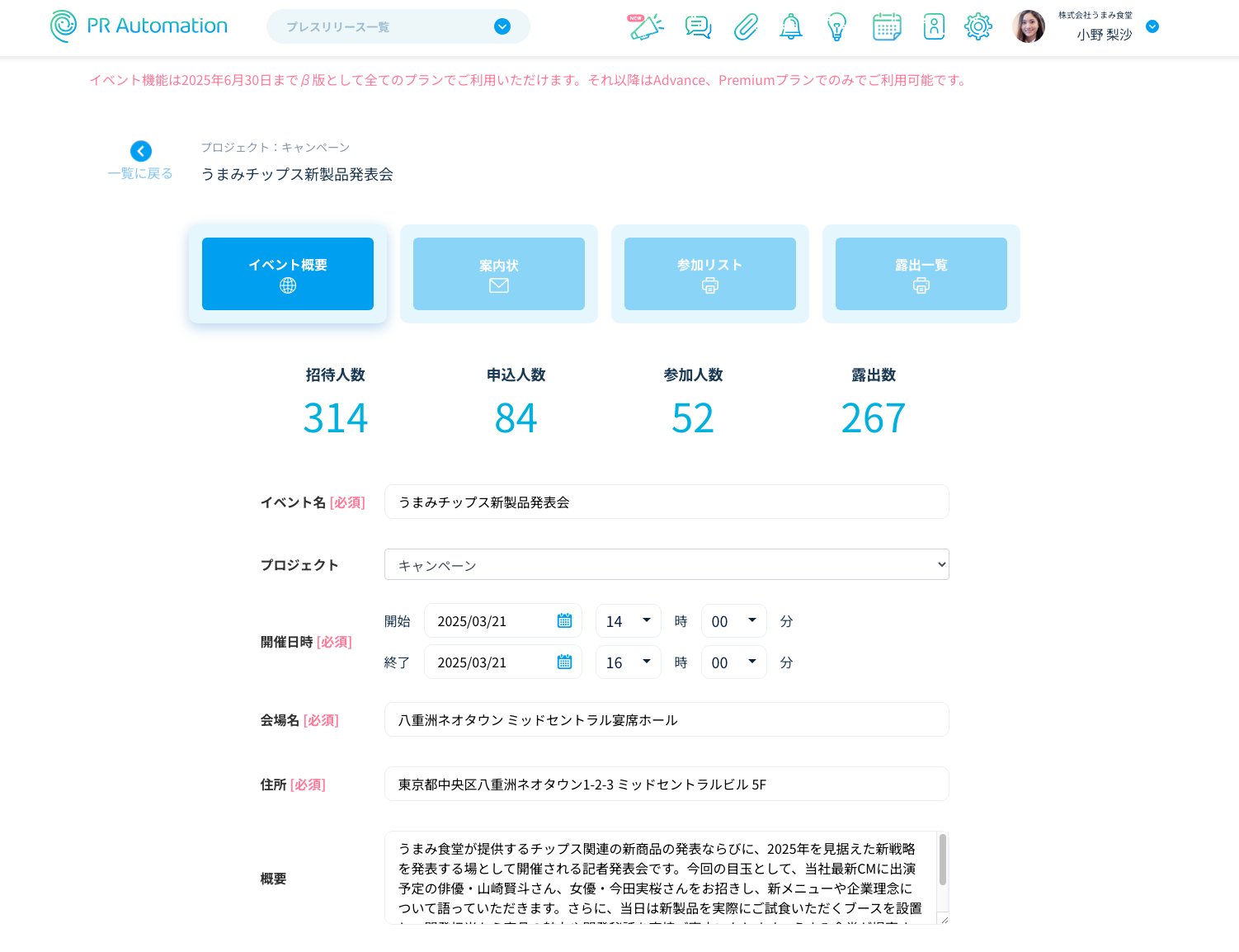Click the 会場名 input field

click(667, 720)
